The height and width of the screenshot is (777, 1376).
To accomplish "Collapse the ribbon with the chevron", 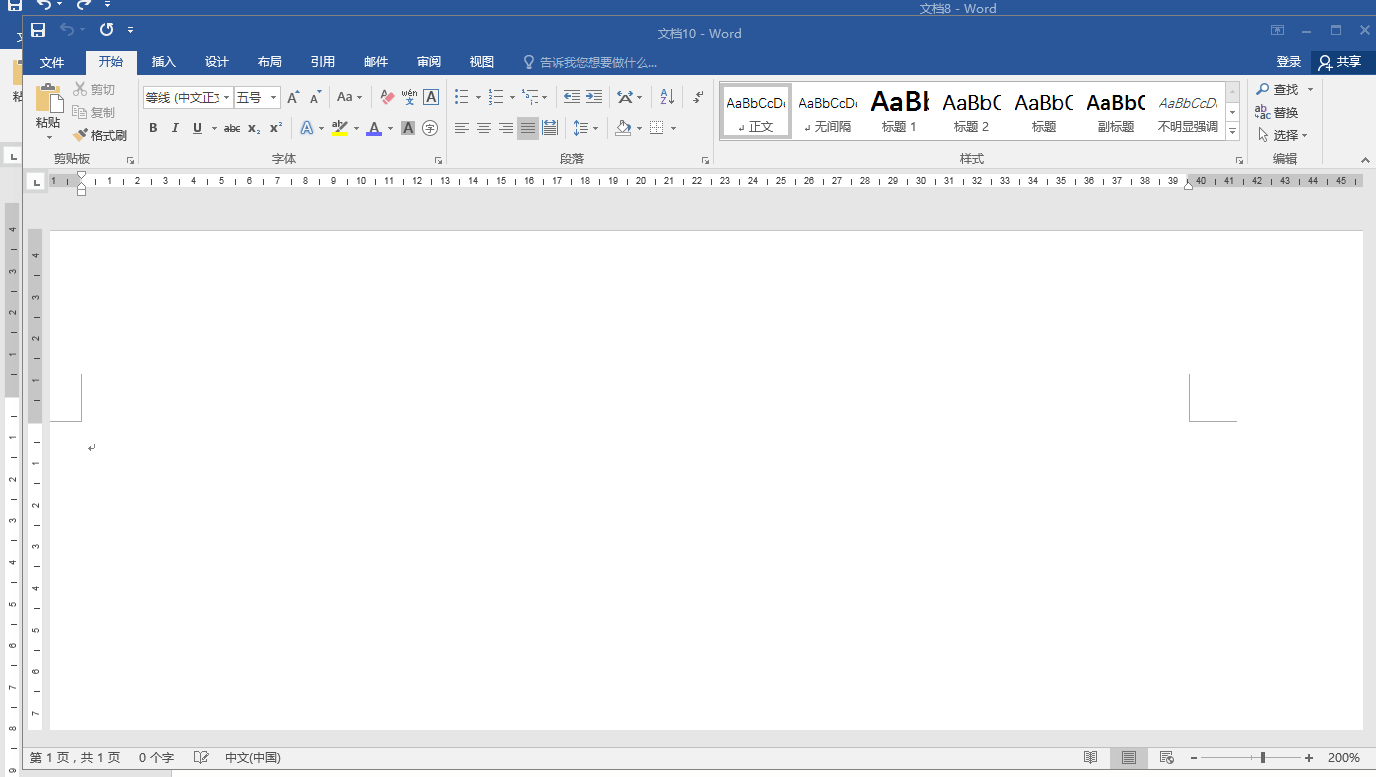I will point(1365,160).
